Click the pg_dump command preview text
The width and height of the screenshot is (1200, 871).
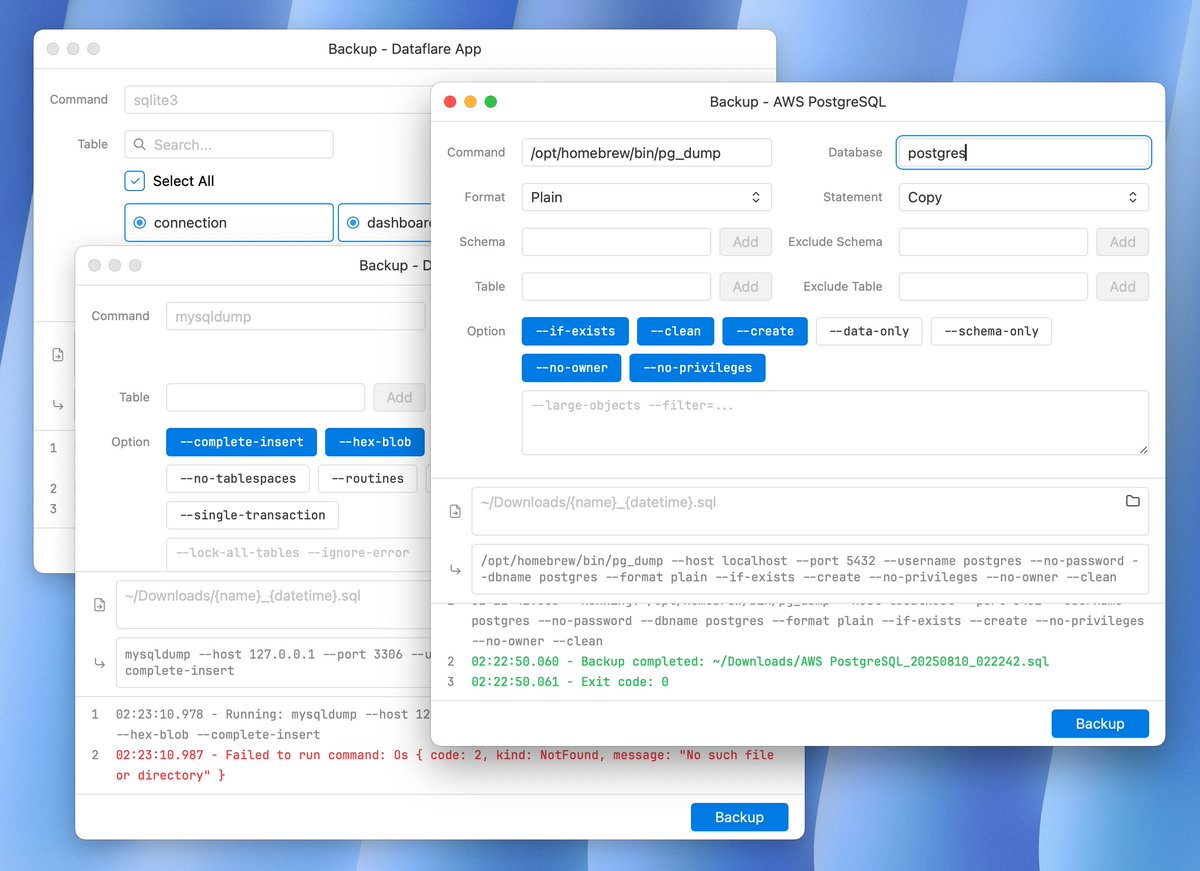pos(810,569)
